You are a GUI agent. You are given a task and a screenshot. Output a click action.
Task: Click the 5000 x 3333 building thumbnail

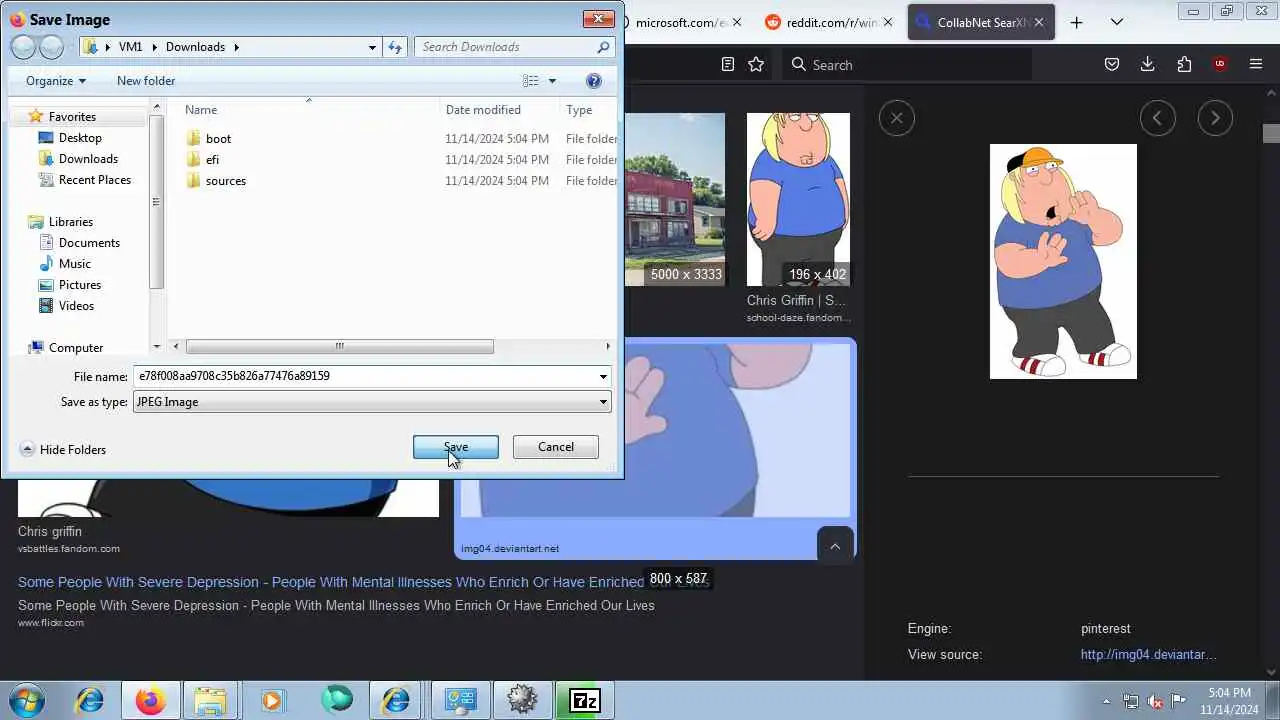(675, 199)
